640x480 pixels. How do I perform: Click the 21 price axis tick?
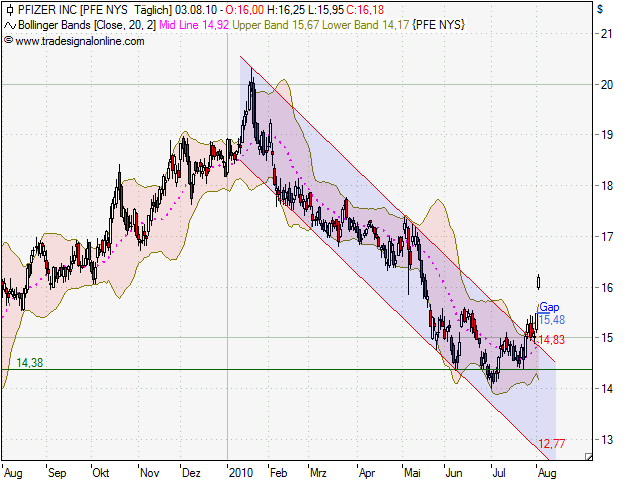click(x=607, y=33)
